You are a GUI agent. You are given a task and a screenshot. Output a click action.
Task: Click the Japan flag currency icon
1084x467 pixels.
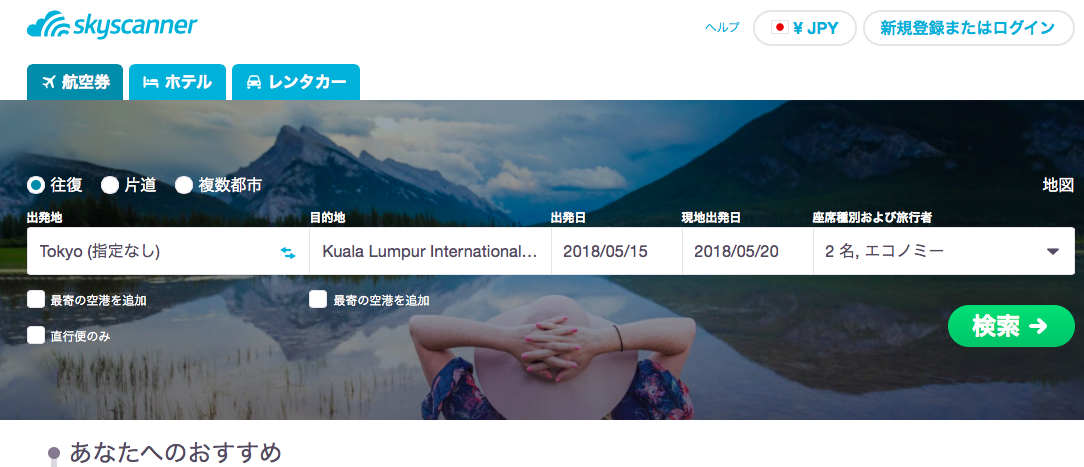coord(780,28)
